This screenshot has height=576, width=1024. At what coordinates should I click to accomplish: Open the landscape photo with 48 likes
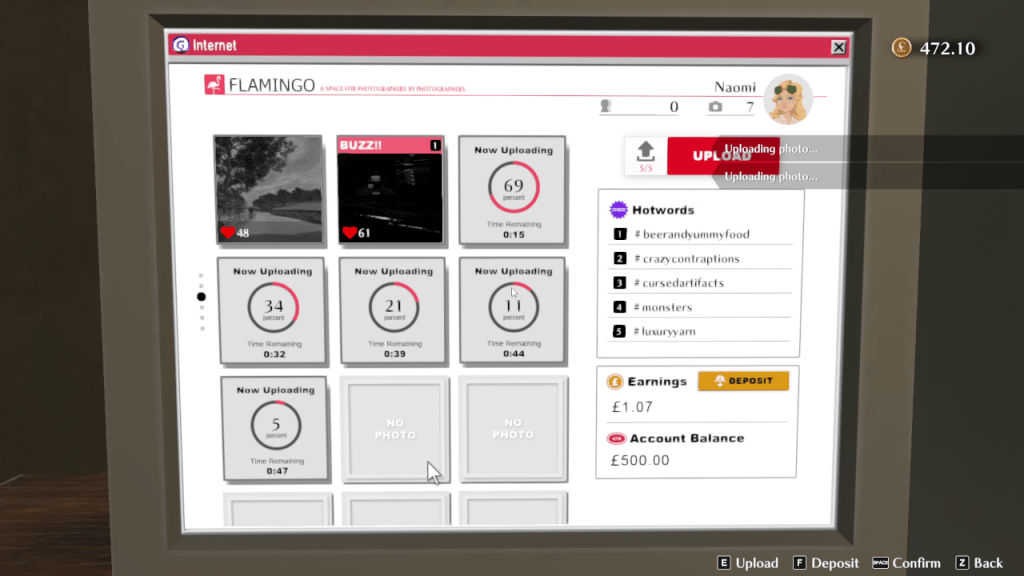(268, 189)
